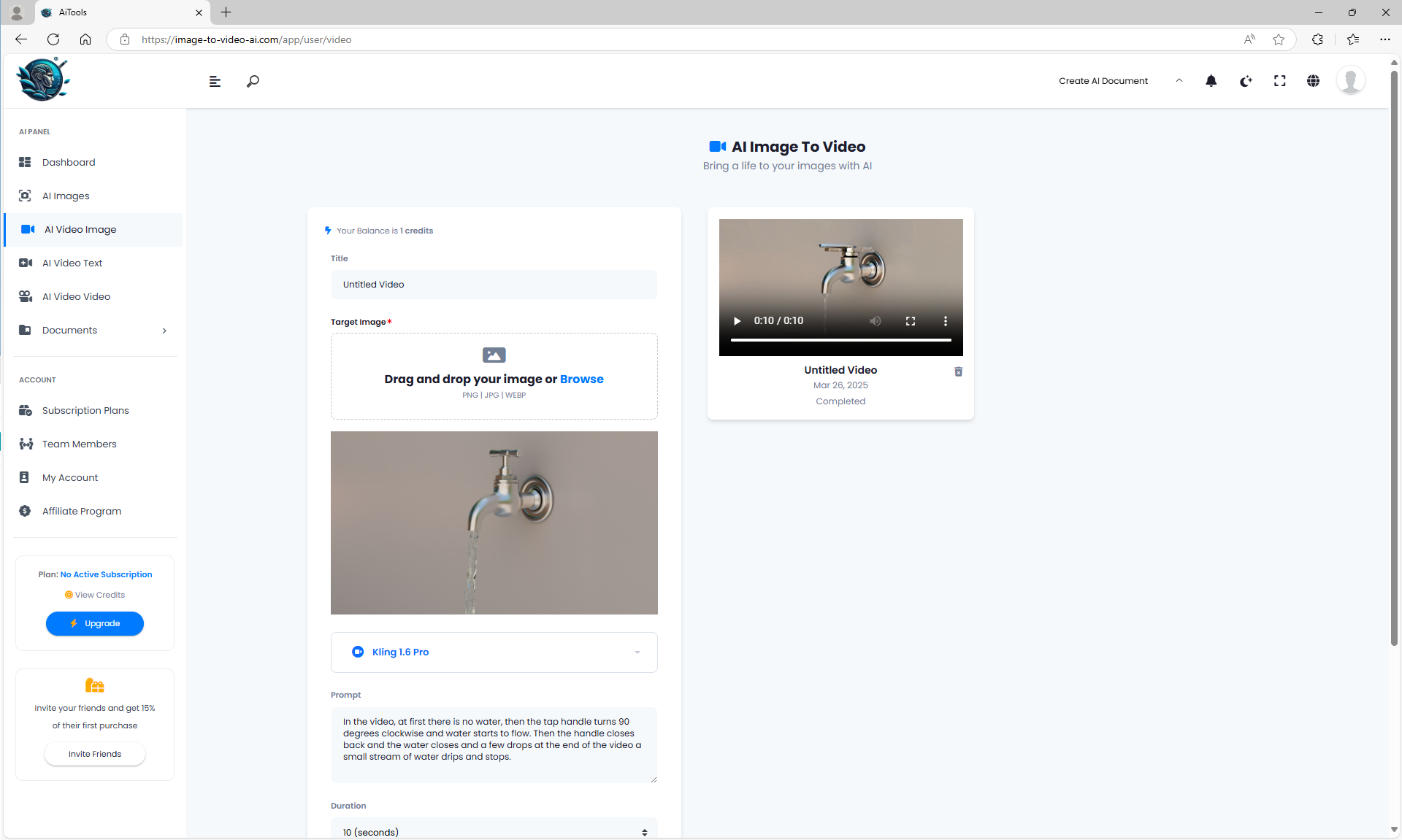Play the generated faucet video

[x=737, y=321]
